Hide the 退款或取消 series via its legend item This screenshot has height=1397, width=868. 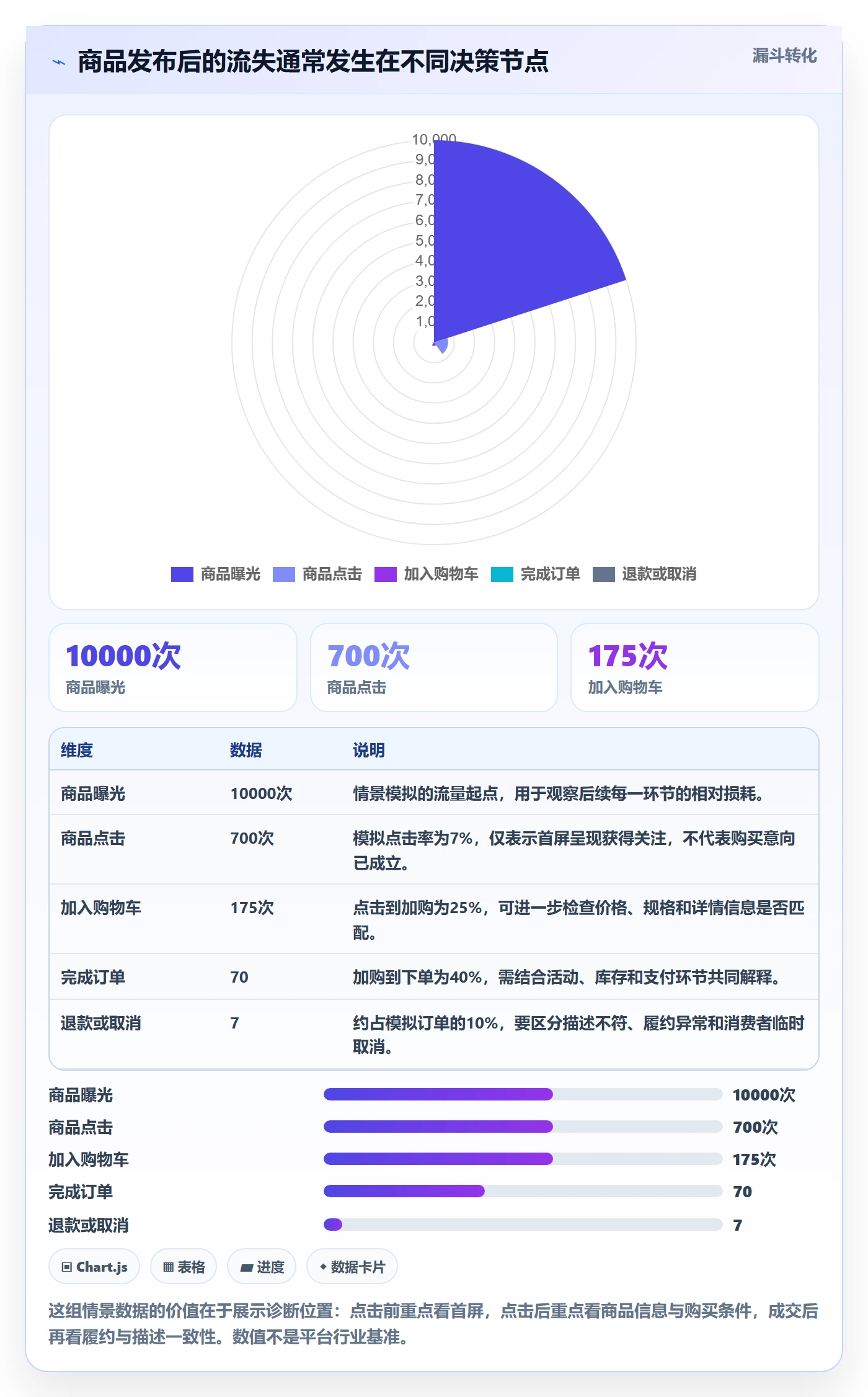click(645, 574)
